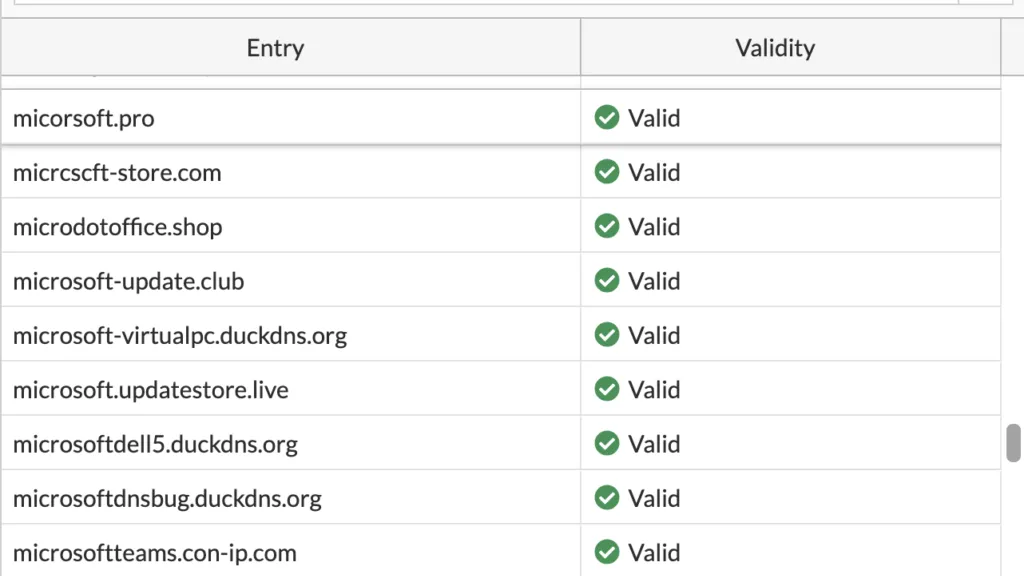Click the valid status icon for microsoft-update.club

607,281
